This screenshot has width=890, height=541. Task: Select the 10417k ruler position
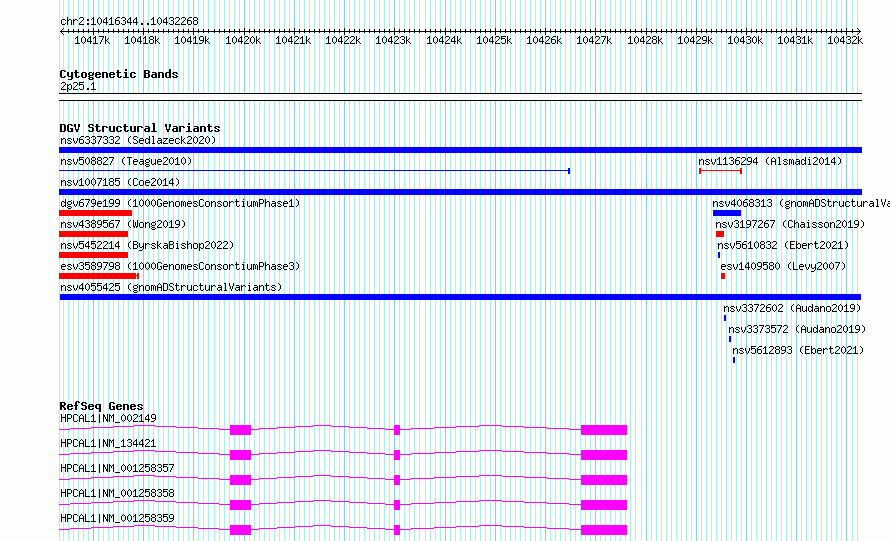(92, 40)
